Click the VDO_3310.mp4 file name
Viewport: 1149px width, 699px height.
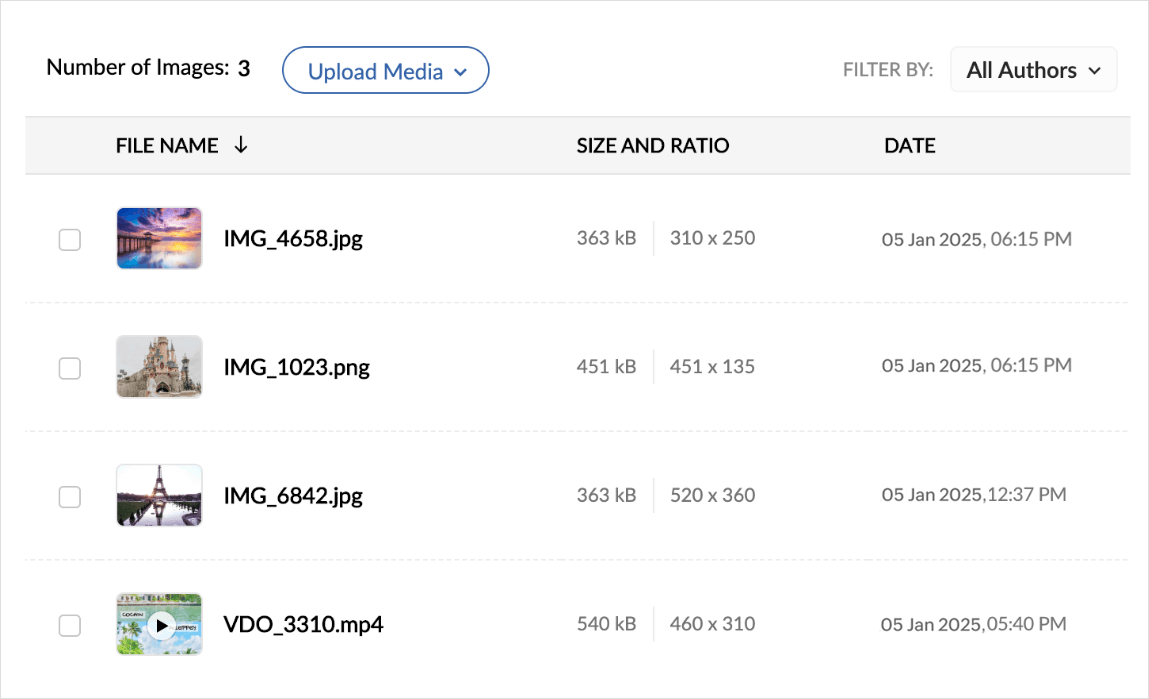point(303,626)
